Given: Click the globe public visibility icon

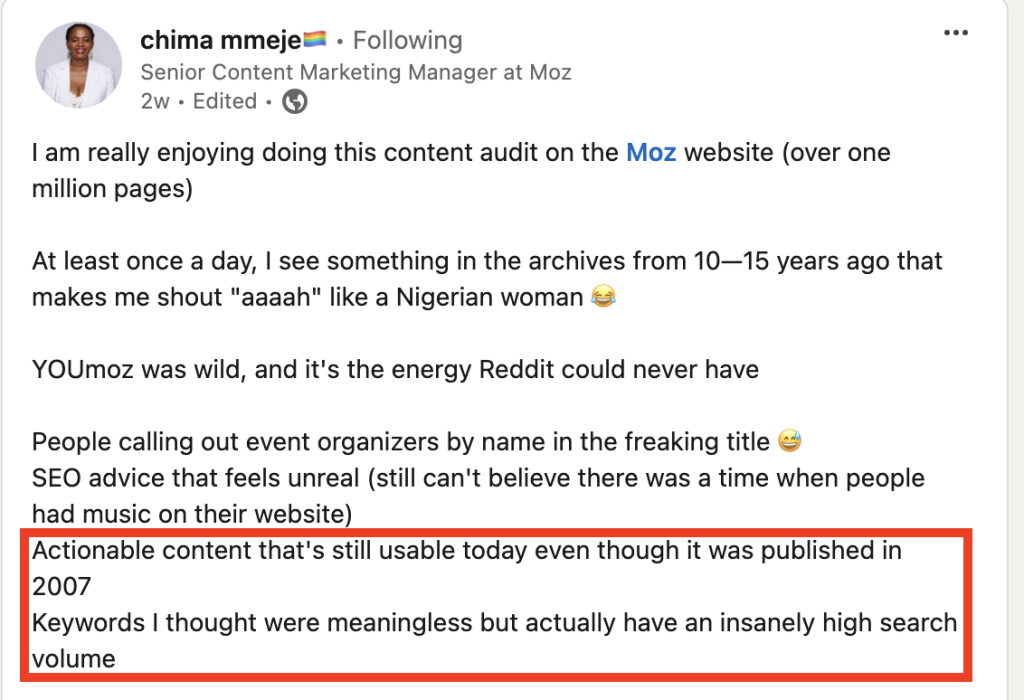Looking at the screenshot, I should coord(295,101).
